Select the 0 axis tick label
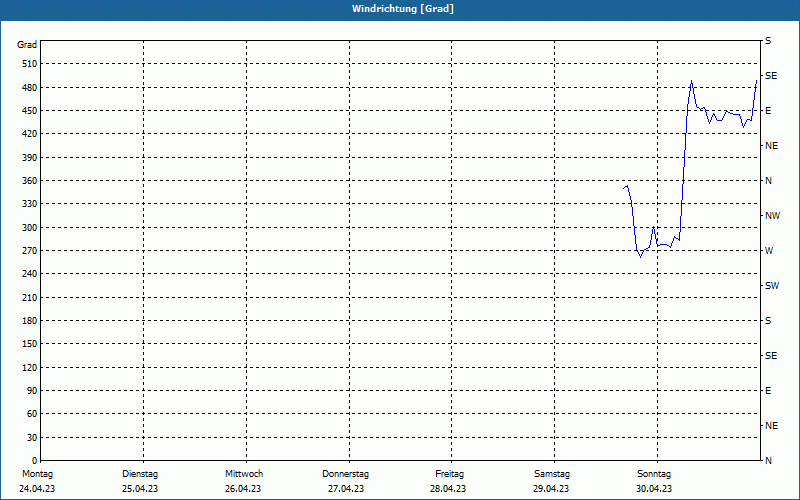800x500 pixels. (x=35, y=460)
